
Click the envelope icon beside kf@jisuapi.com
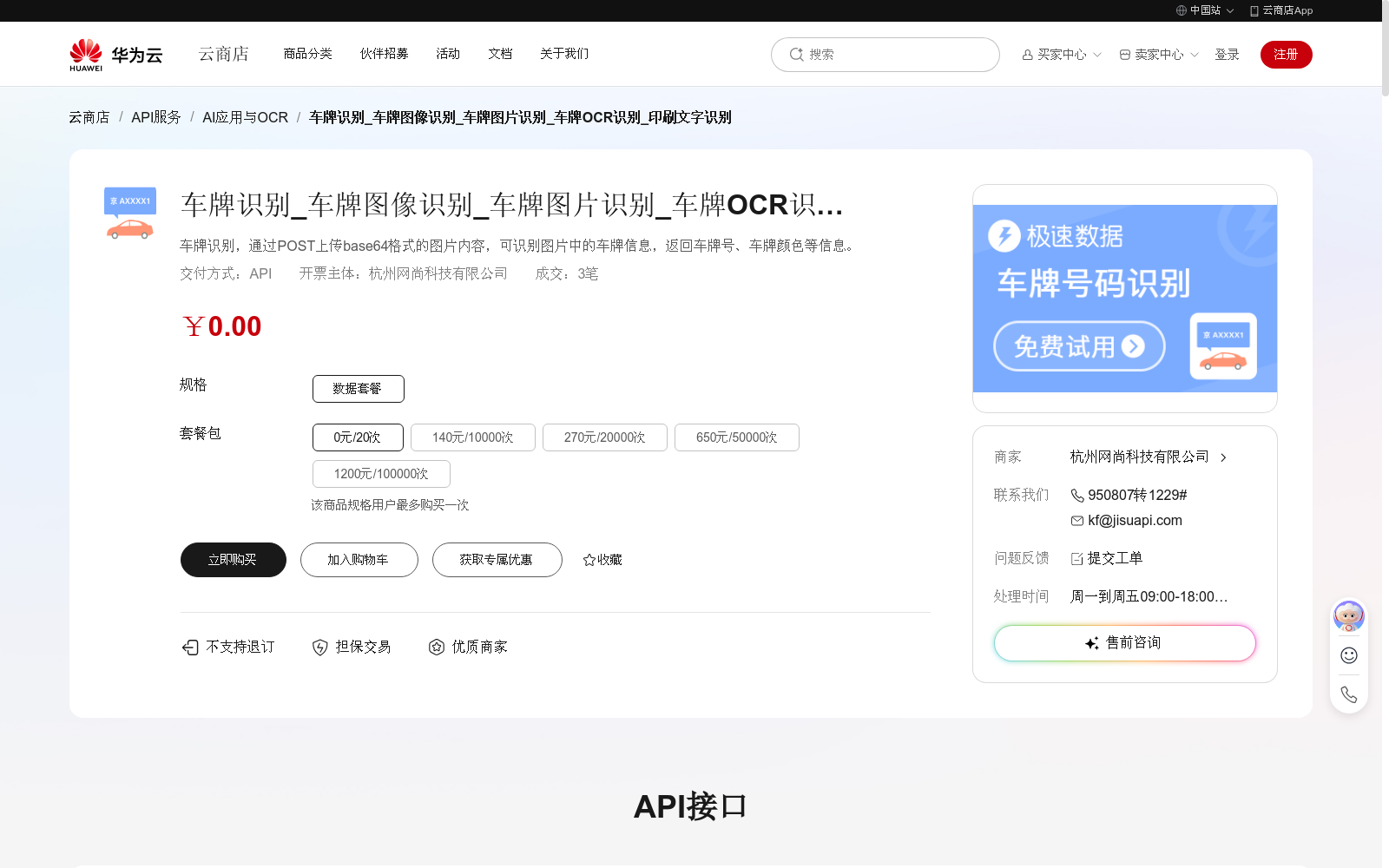click(x=1077, y=521)
